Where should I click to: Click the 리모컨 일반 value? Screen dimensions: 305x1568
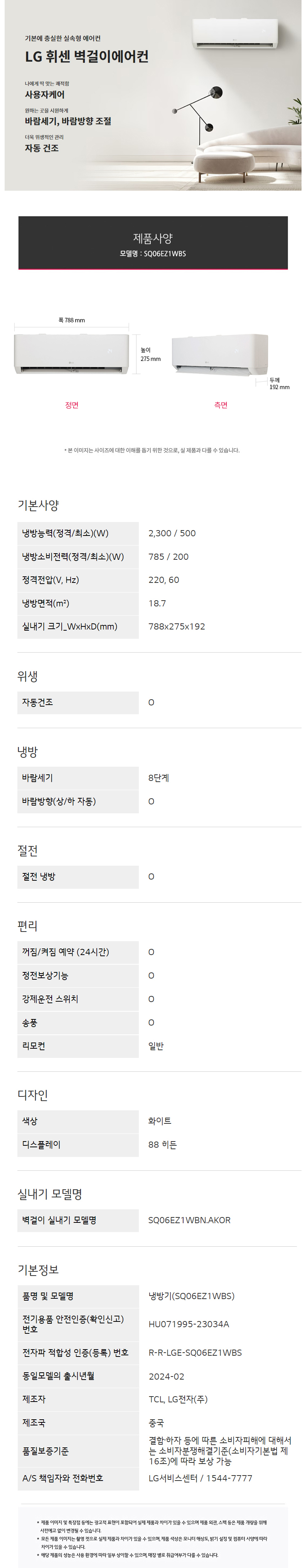[x=156, y=1046]
